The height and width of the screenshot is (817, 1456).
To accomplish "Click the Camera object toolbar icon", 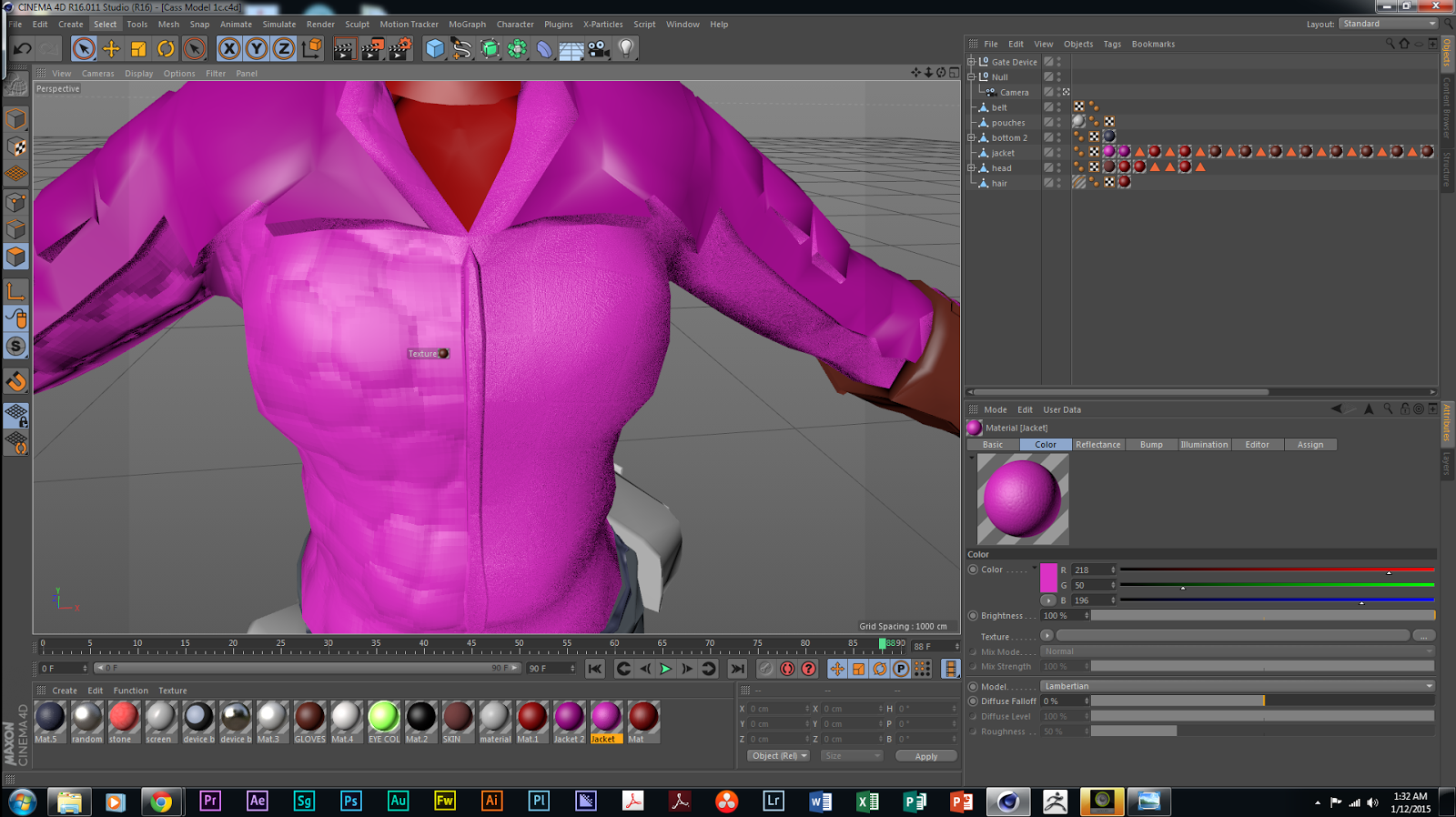I will 599,49.
